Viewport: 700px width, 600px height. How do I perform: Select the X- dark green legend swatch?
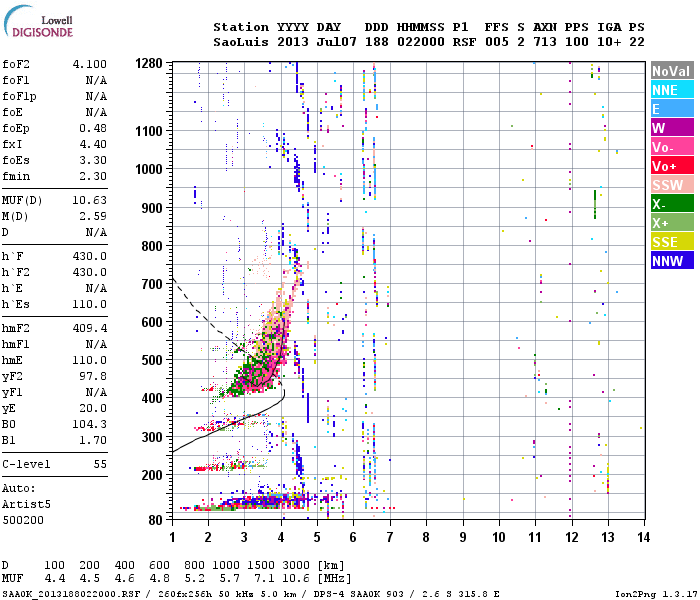tap(672, 204)
